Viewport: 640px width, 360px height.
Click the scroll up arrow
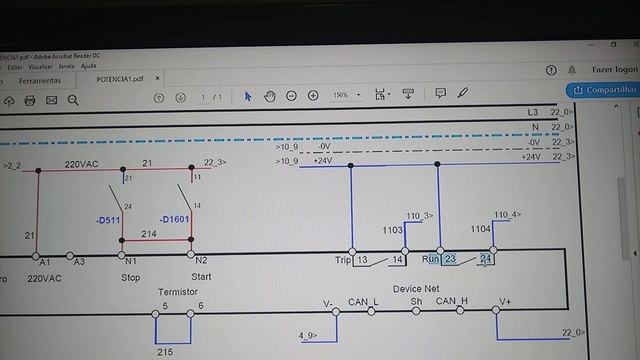(616, 107)
